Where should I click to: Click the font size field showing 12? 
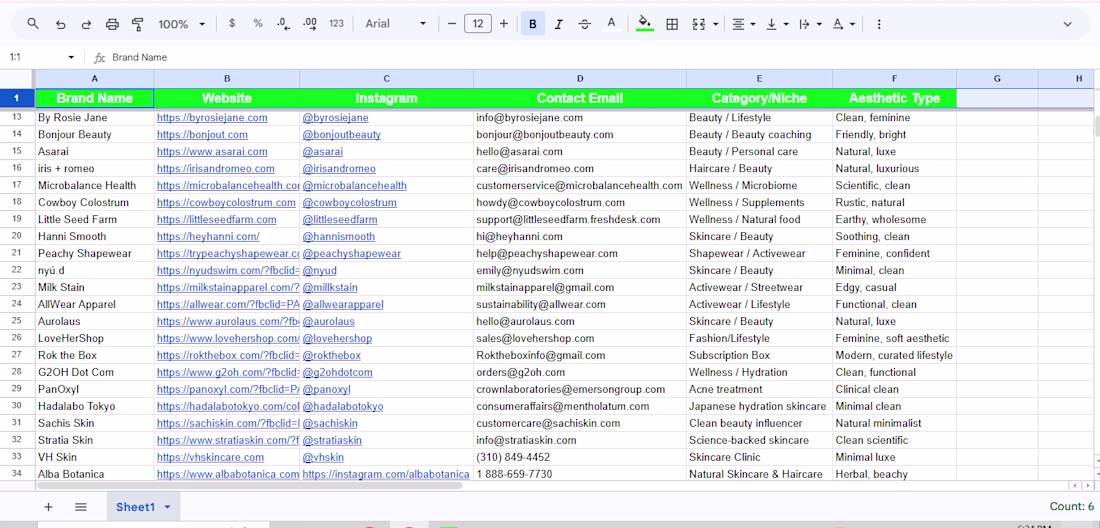478,24
